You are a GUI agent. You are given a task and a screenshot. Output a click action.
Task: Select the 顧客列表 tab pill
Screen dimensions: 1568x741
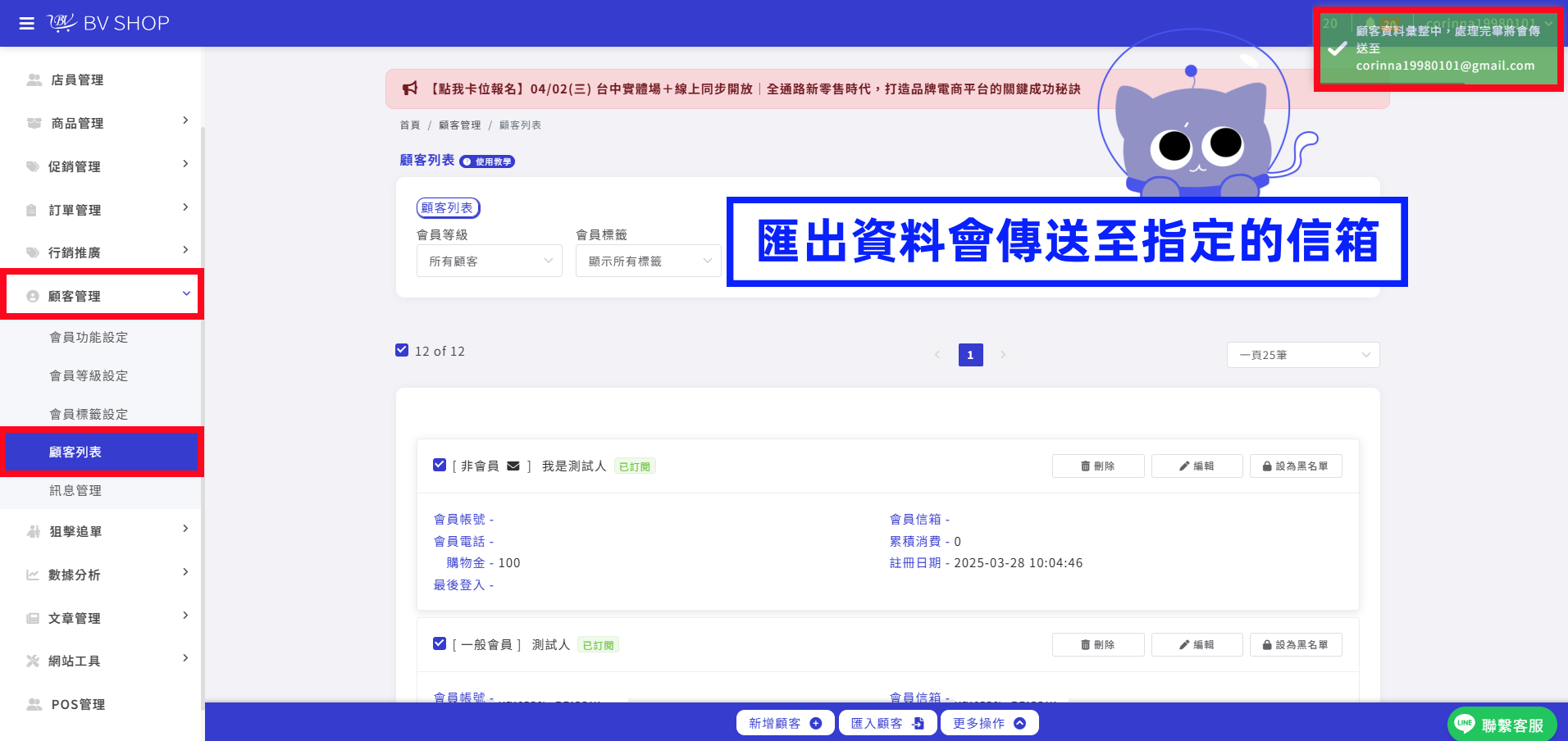coord(448,208)
